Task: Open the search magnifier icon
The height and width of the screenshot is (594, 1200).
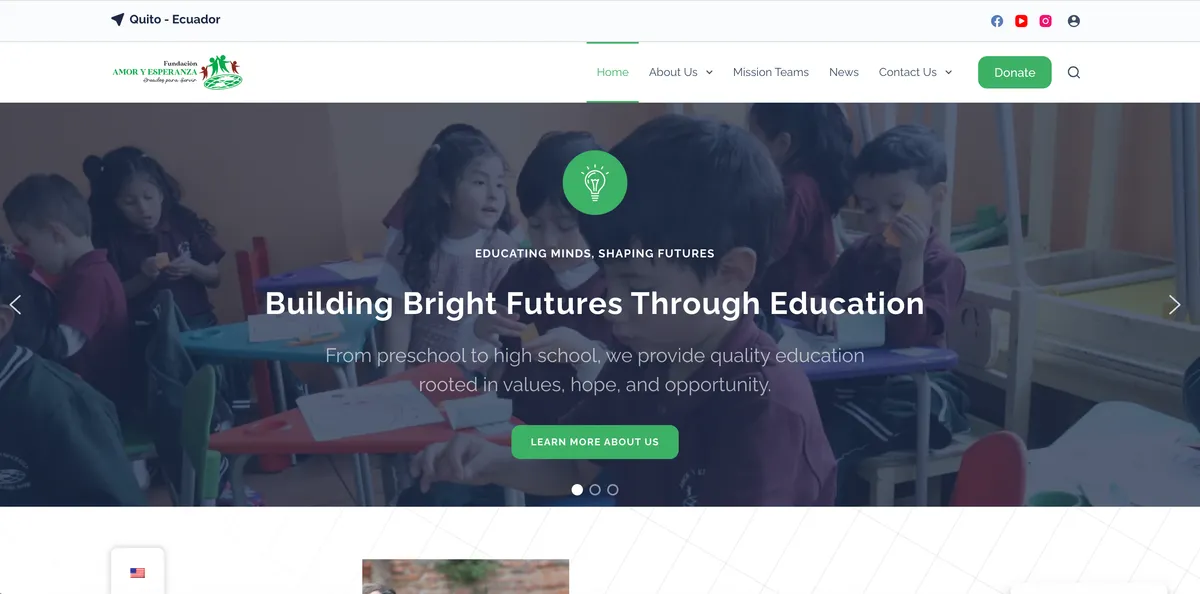Action: (x=1074, y=72)
